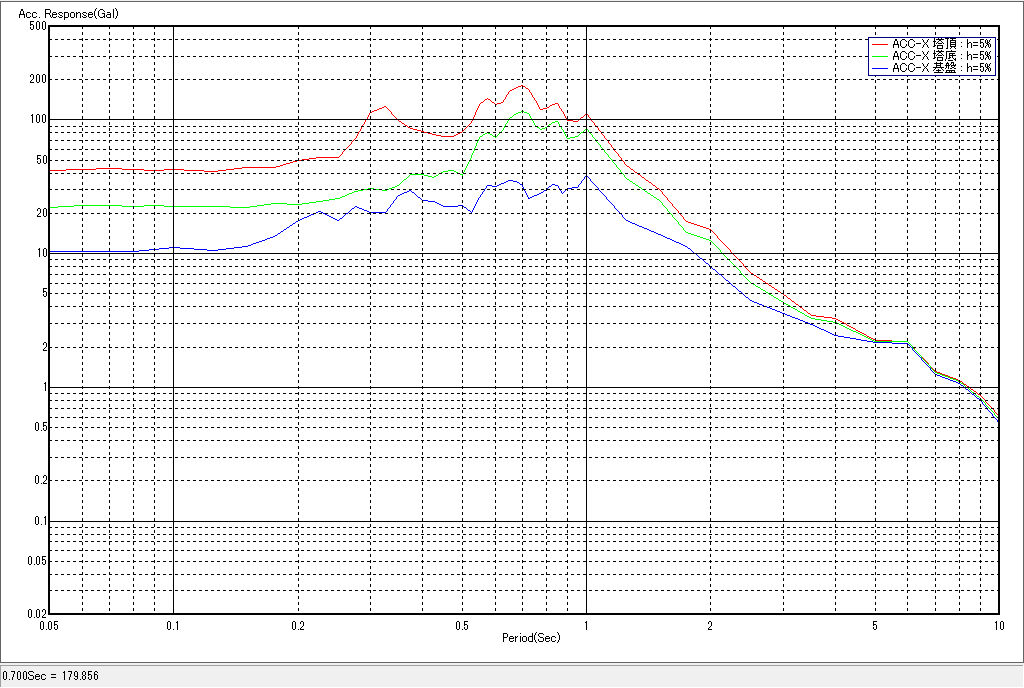
Task: Click the 100 label on the Y axis
Action: coord(38,120)
